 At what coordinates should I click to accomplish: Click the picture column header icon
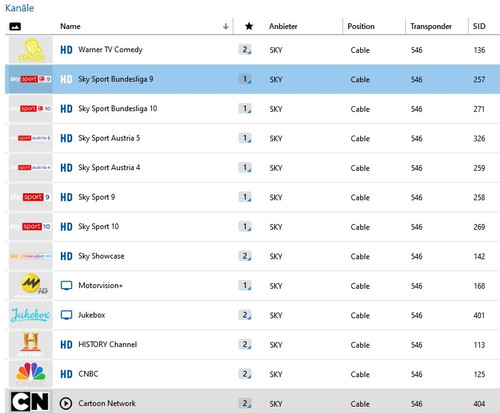pos(15,26)
